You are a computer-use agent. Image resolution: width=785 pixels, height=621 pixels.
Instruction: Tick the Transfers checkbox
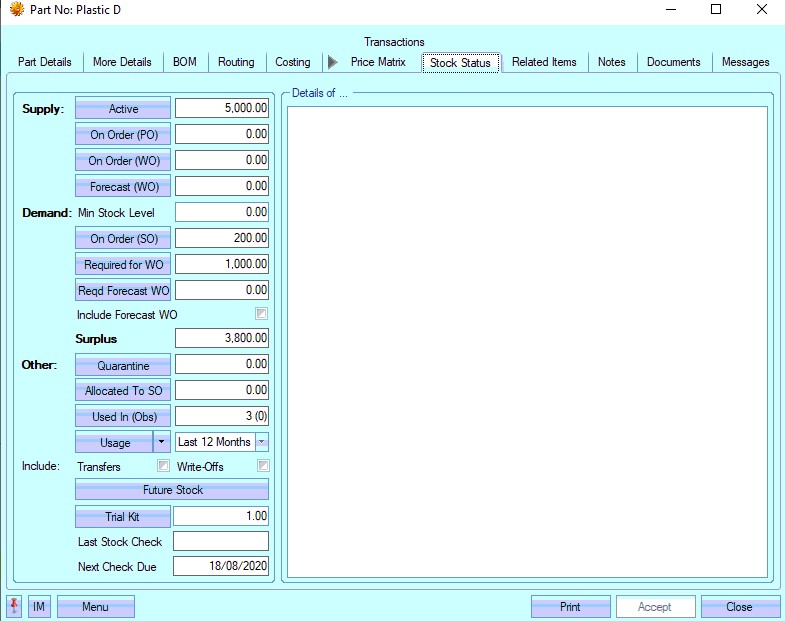(163, 466)
